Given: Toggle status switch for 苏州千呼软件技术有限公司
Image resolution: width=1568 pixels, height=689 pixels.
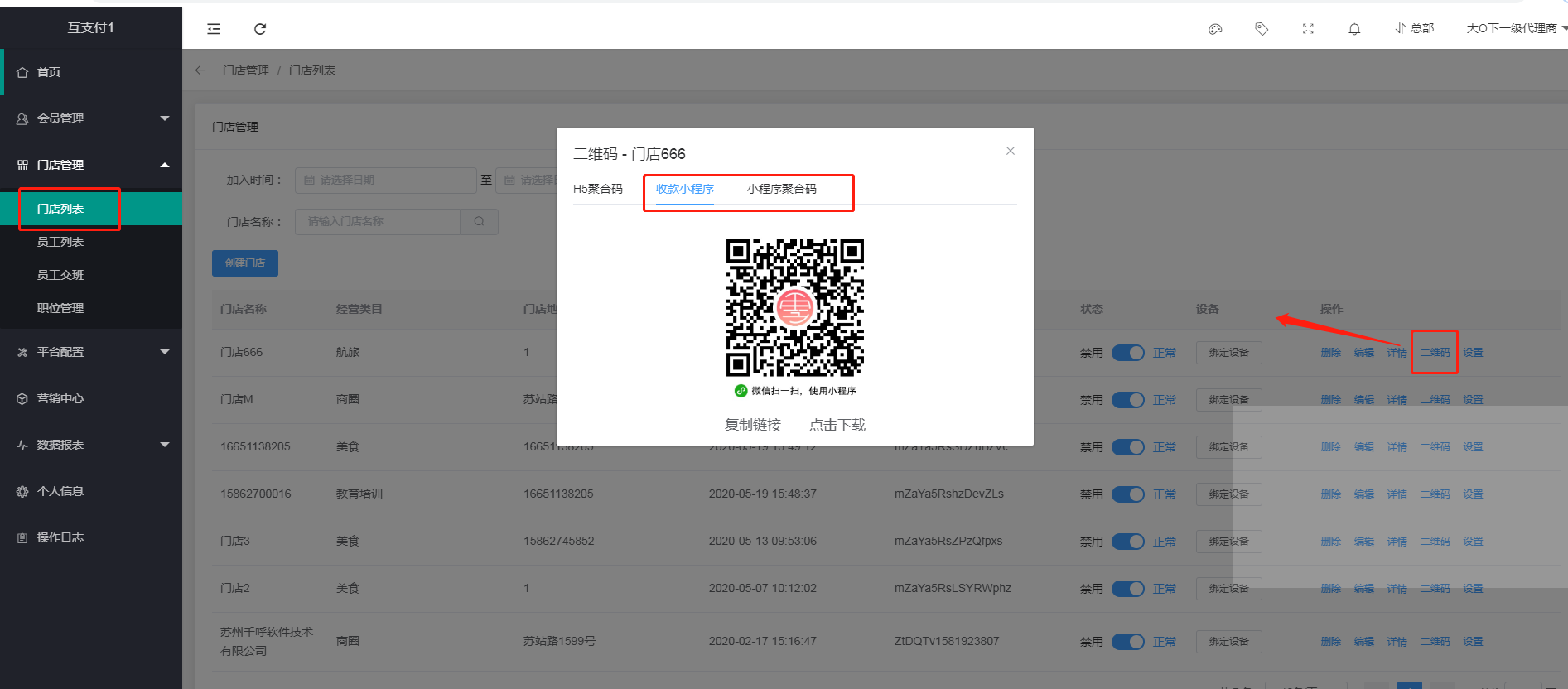Looking at the screenshot, I should click(1128, 641).
